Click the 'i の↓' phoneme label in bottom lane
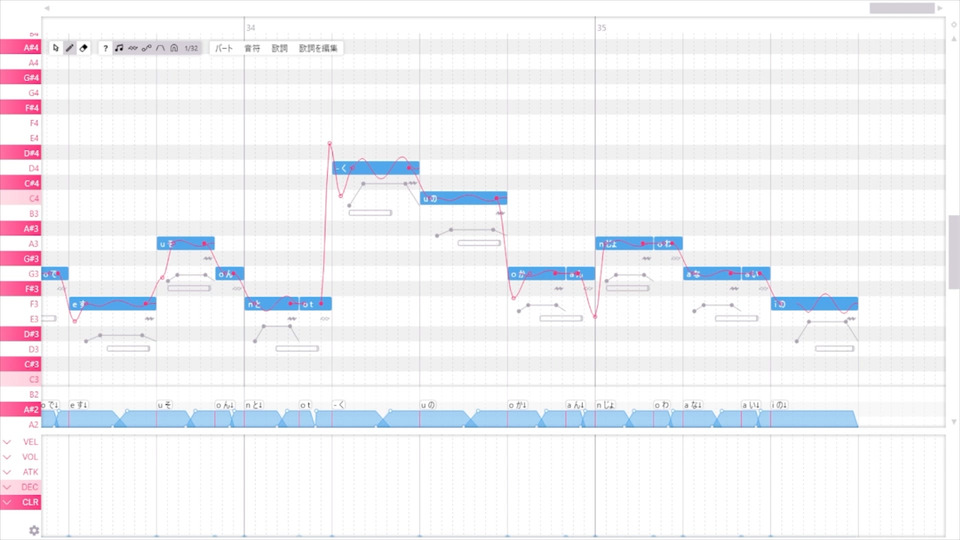 780,405
